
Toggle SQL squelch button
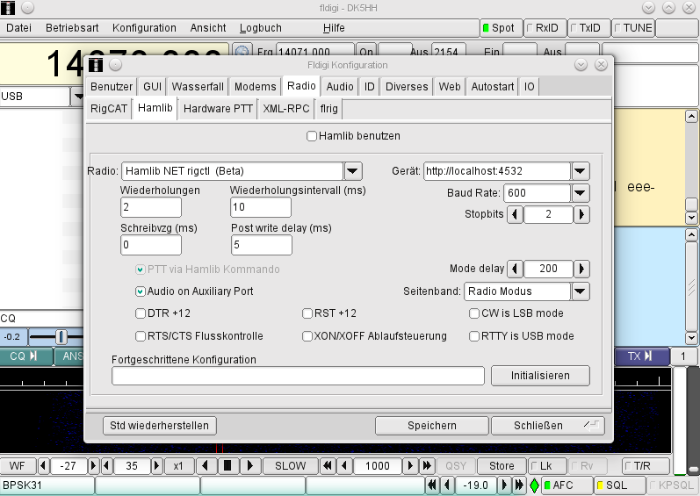620,485
